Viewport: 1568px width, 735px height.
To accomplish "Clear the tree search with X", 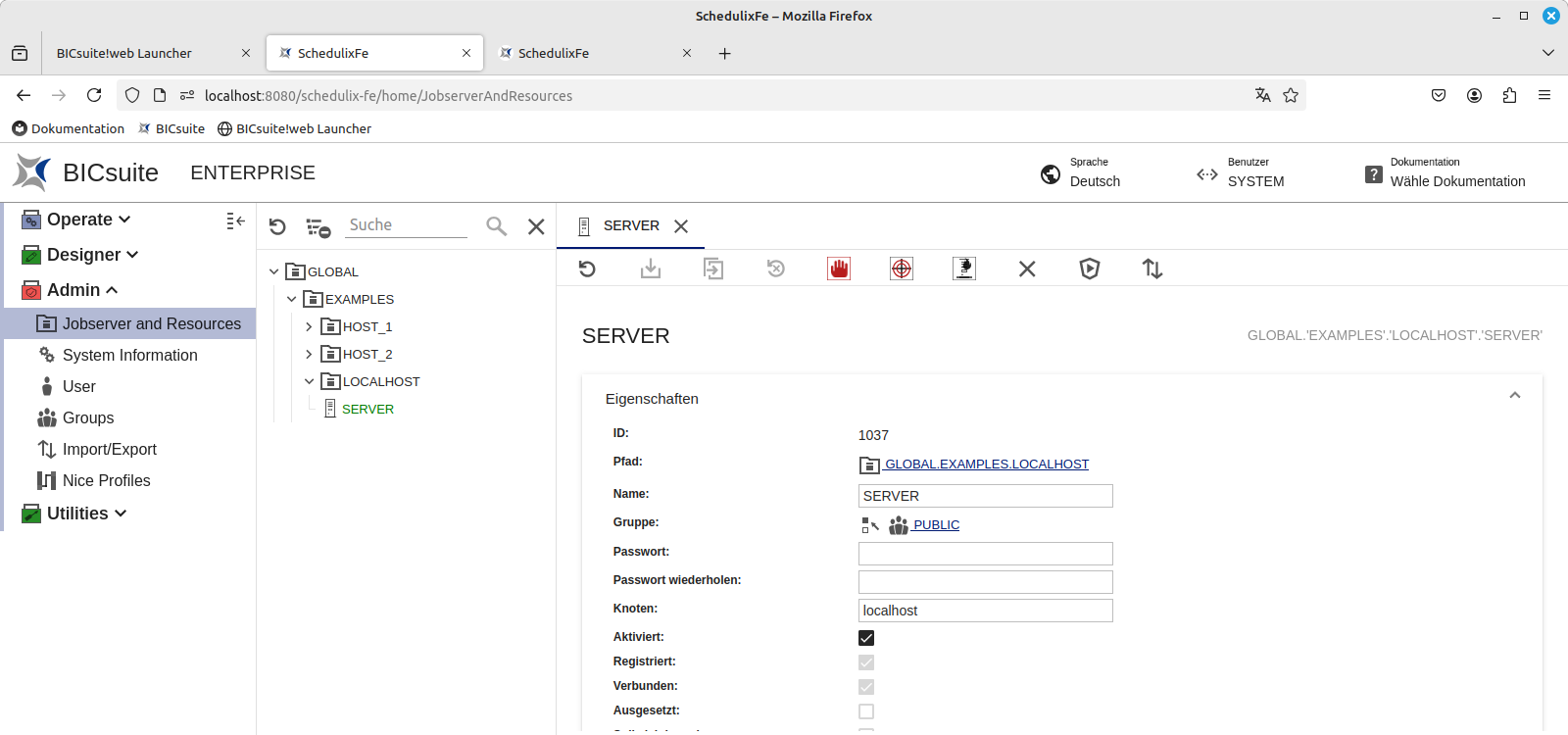I will point(536,226).
